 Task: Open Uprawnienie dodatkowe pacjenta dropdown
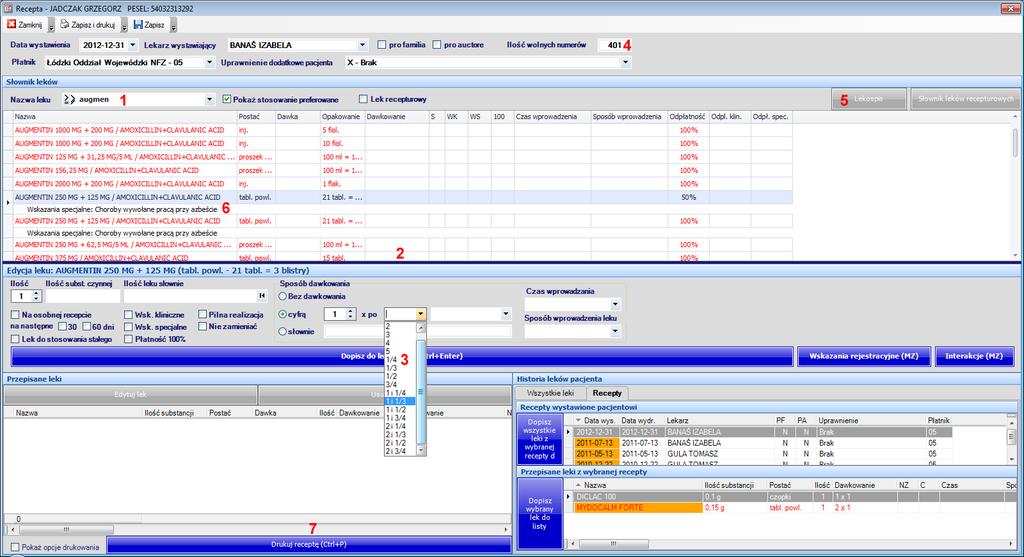tap(625, 63)
